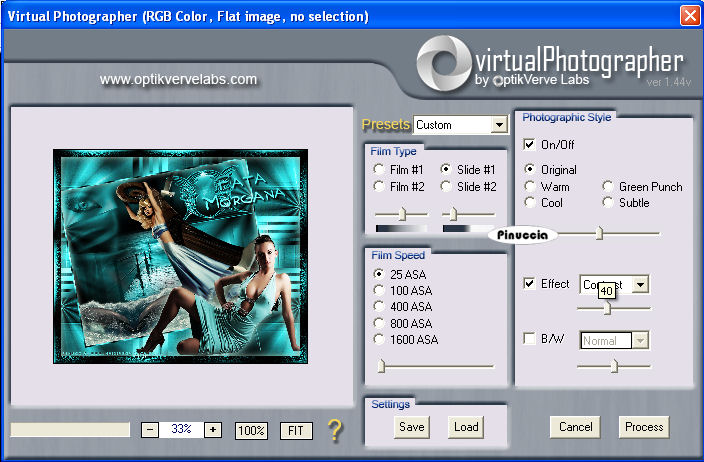Toggle the Effect checkbox
Screen dimensions: 704x462
click(x=529, y=283)
